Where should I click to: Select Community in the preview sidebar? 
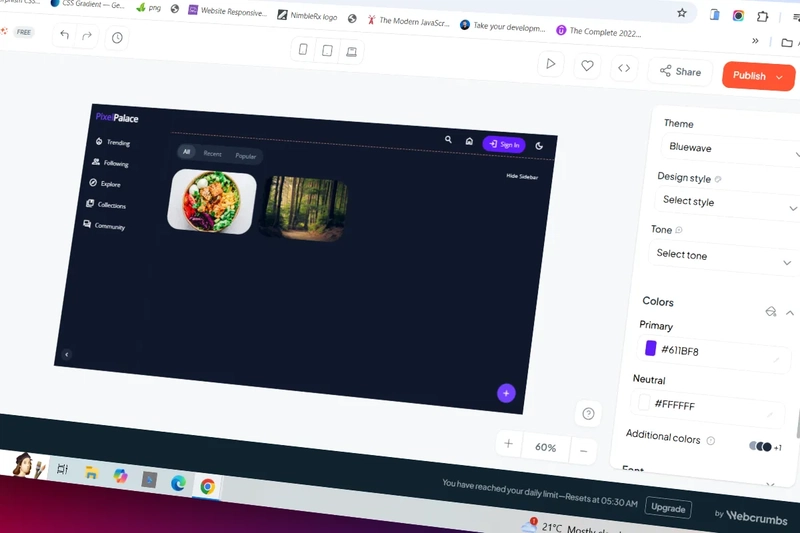(104, 225)
